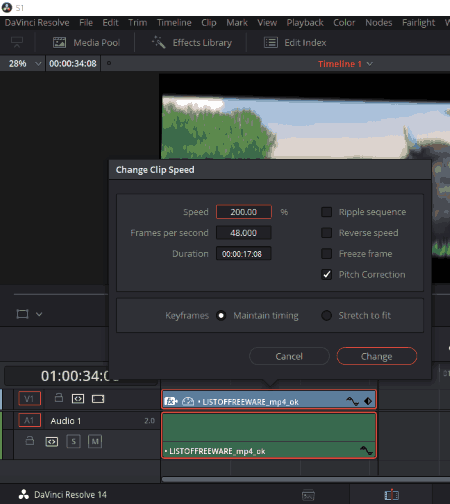Toggle auto track selector on V1
The width and height of the screenshot is (450, 504).
78,399
